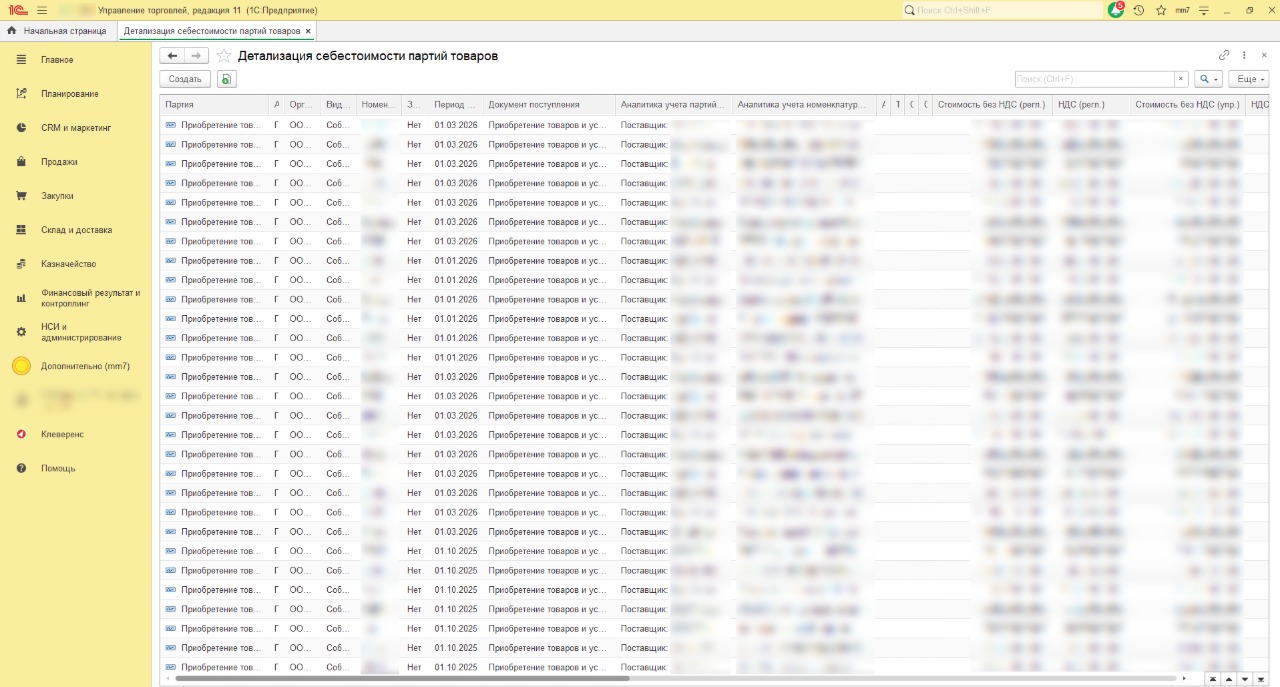
Task: Sort by the Документ поступления column header
Action: click(548, 104)
